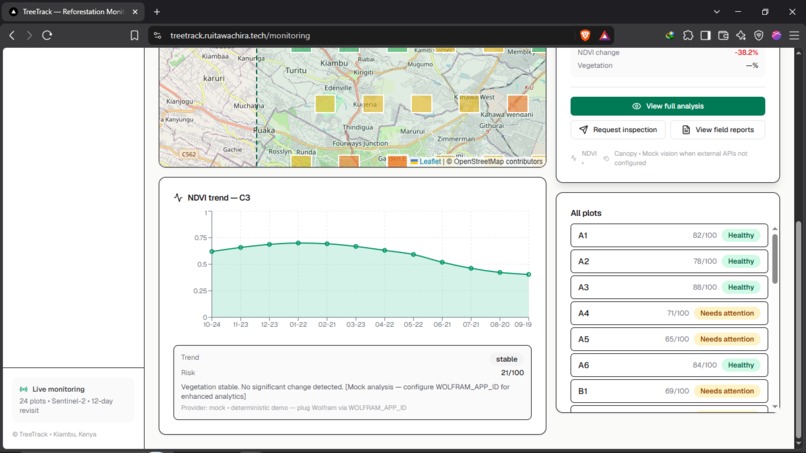The height and width of the screenshot is (453, 806).
Task: Click the Brave Rewards triangle icon
Action: click(x=604, y=35)
